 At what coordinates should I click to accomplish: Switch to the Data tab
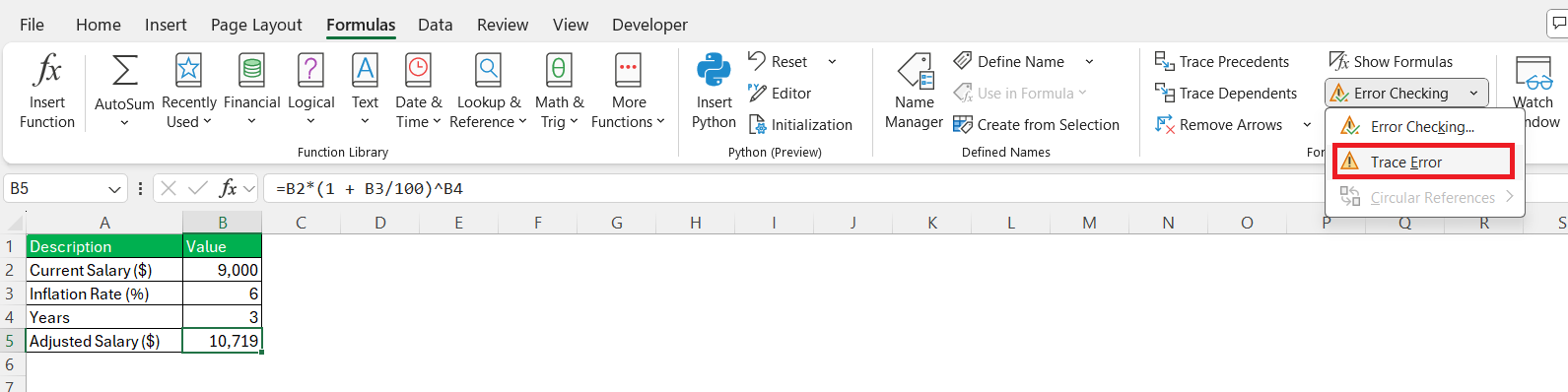(435, 25)
